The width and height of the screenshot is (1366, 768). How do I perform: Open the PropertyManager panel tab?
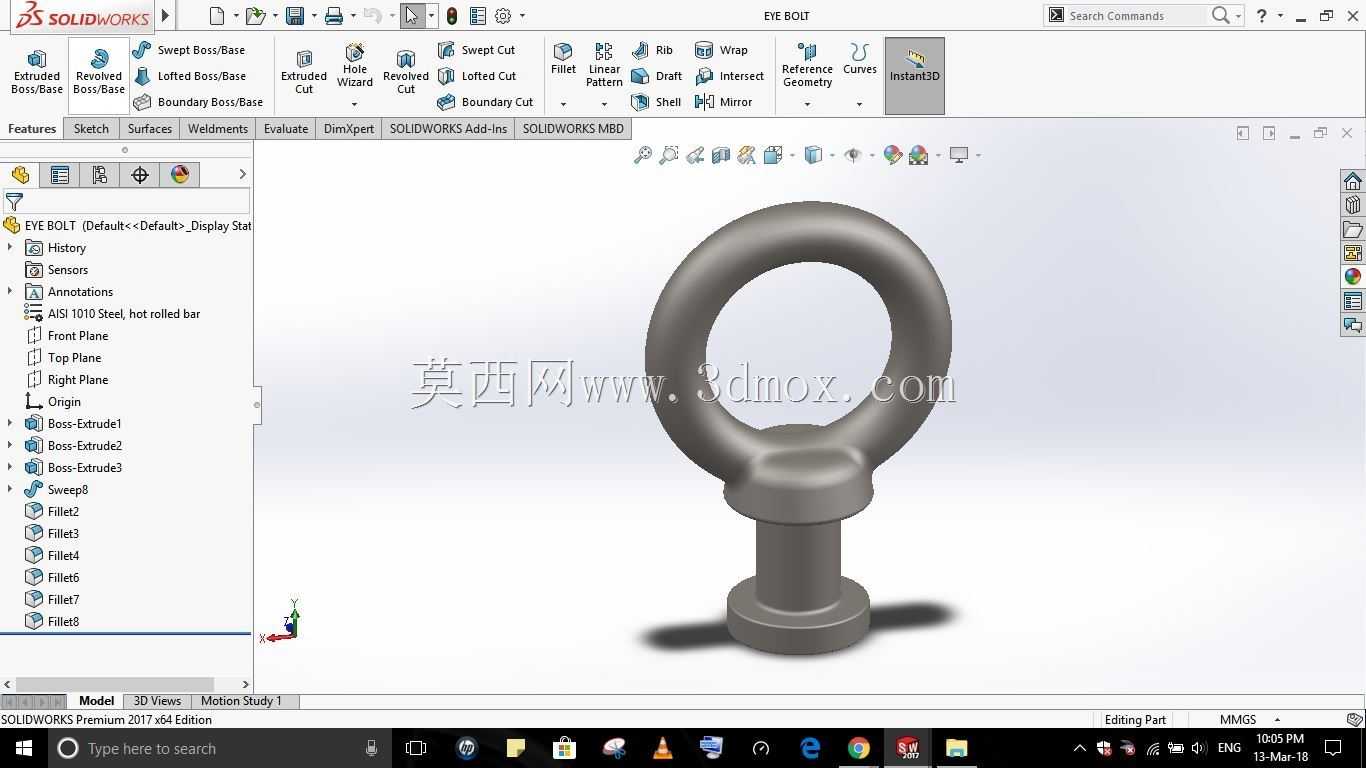pos(60,175)
